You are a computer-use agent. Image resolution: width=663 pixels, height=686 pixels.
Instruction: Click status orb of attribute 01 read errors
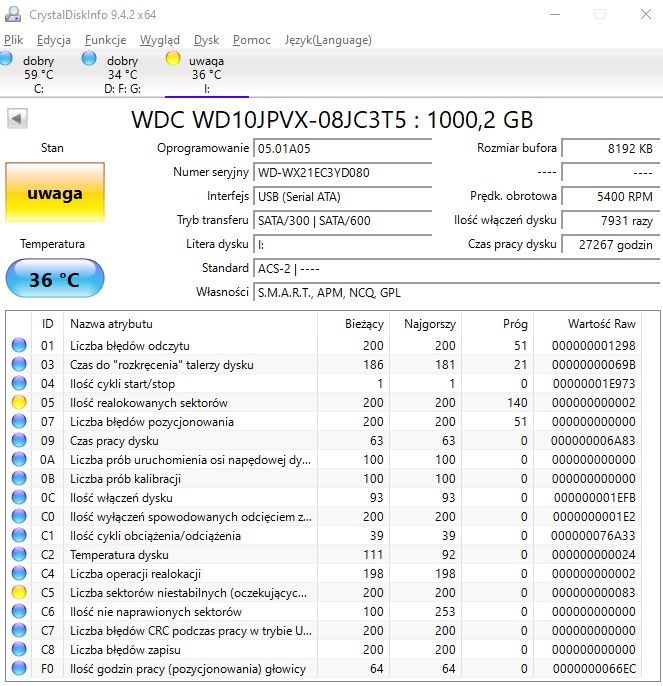pyautogui.click(x=19, y=345)
